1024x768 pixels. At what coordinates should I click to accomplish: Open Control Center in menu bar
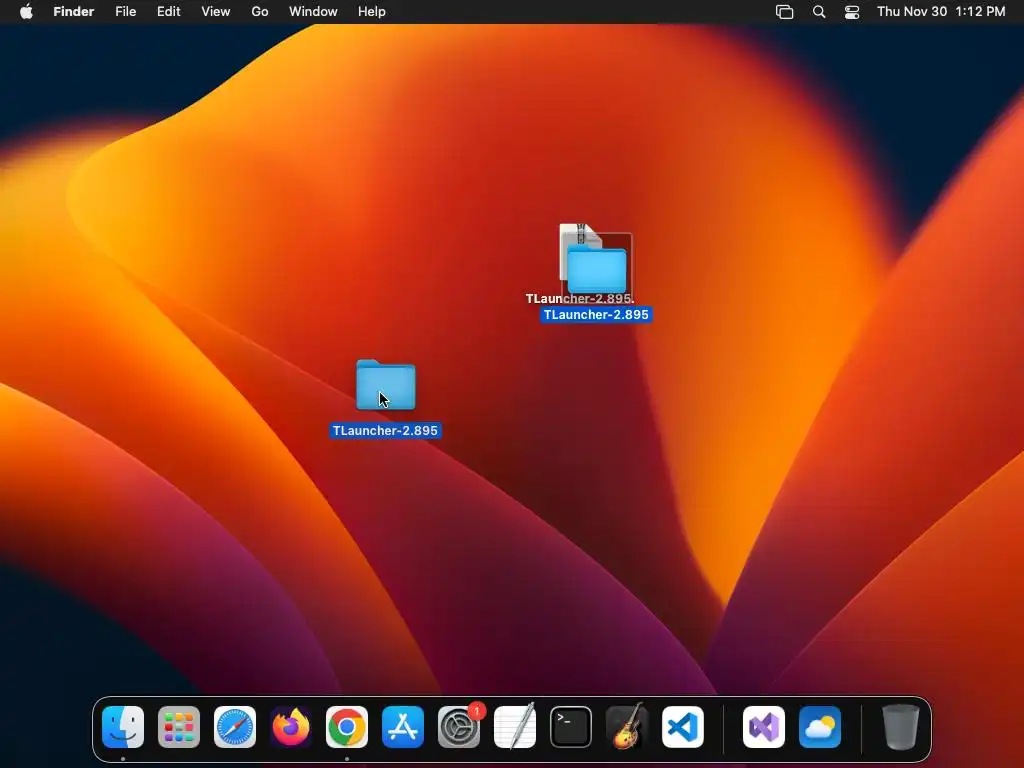pos(852,12)
